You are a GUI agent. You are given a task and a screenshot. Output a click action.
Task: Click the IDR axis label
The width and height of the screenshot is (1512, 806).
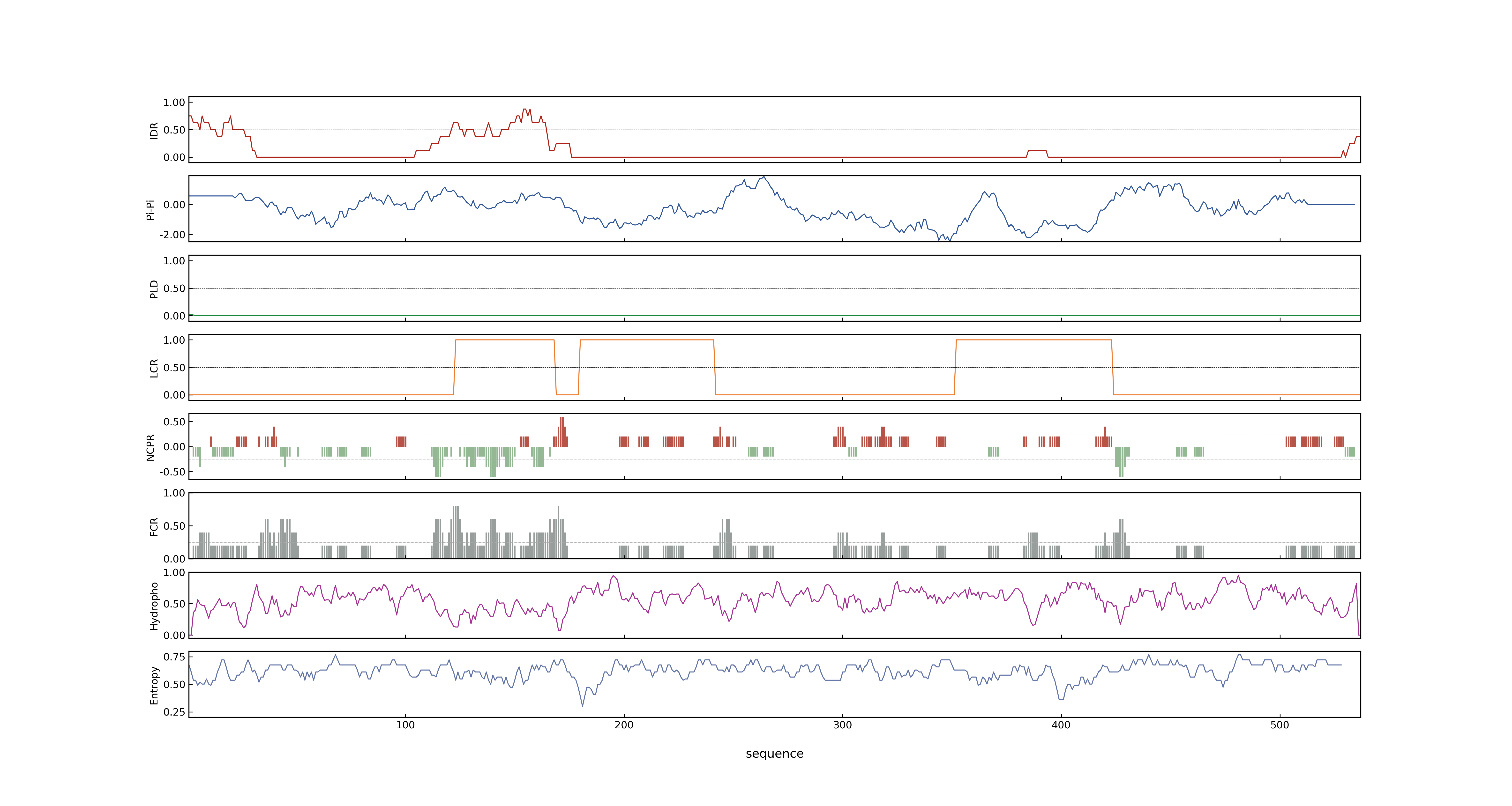154,130
